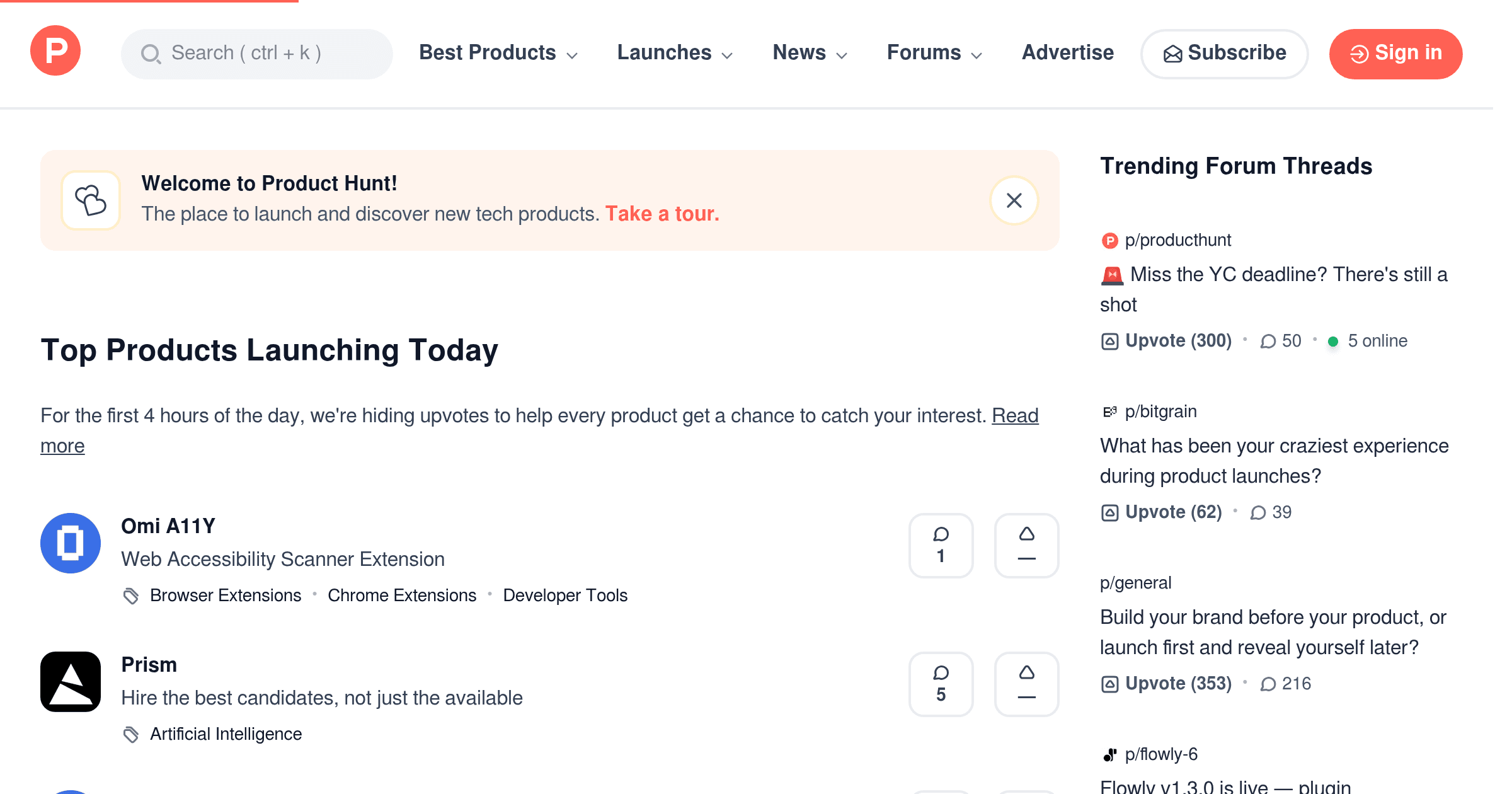Select the Browser Extensions tag
This screenshot has width=1512, height=794.
click(226, 595)
